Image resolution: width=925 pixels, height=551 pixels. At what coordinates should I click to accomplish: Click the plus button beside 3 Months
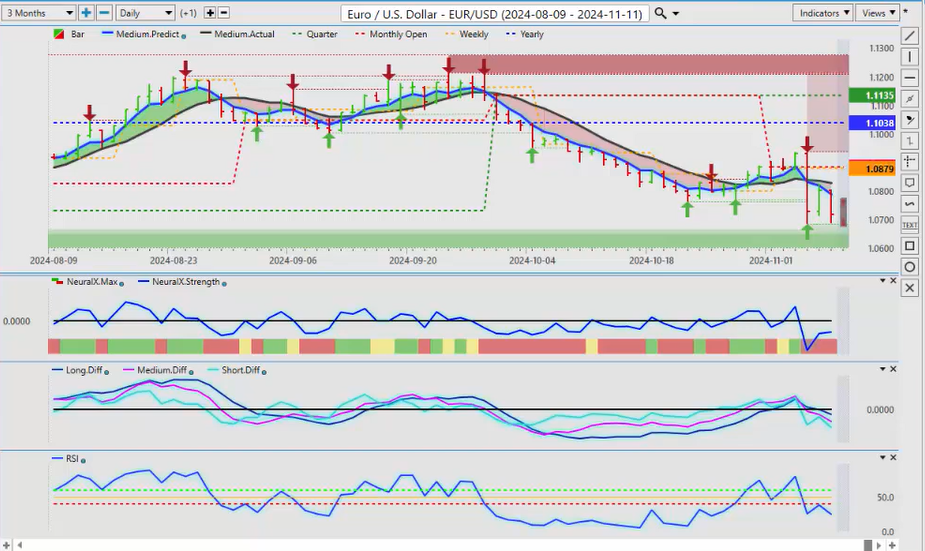[86, 13]
